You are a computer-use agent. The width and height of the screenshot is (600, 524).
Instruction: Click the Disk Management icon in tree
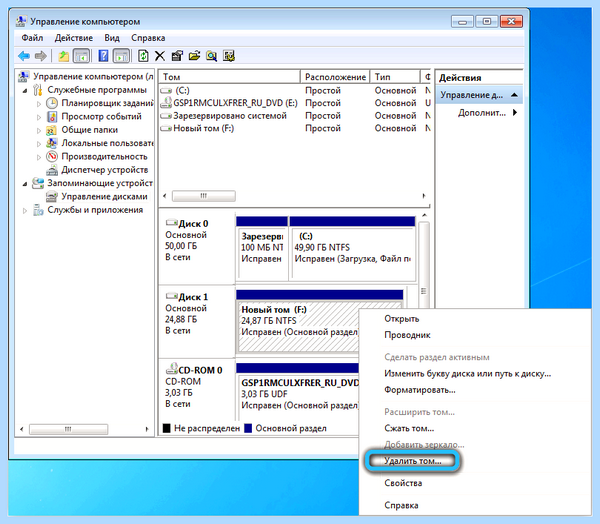click(x=52, y=197)
